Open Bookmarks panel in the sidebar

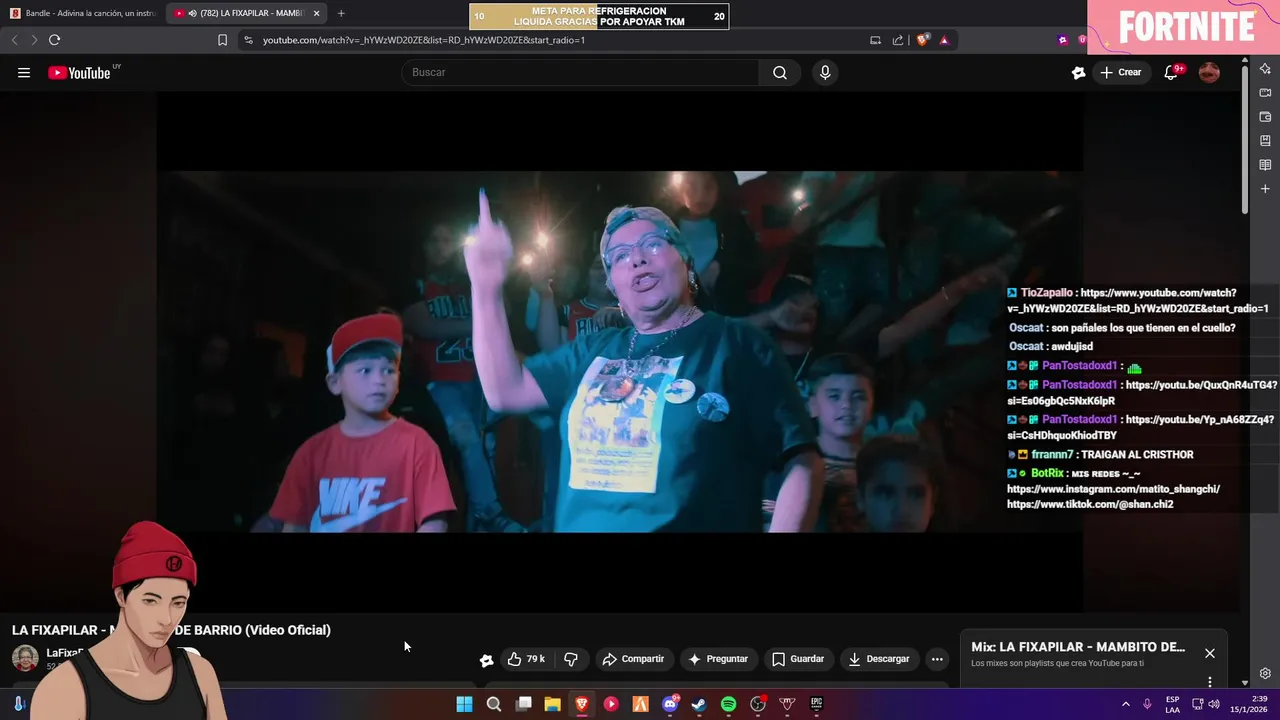coord(1265,141)
